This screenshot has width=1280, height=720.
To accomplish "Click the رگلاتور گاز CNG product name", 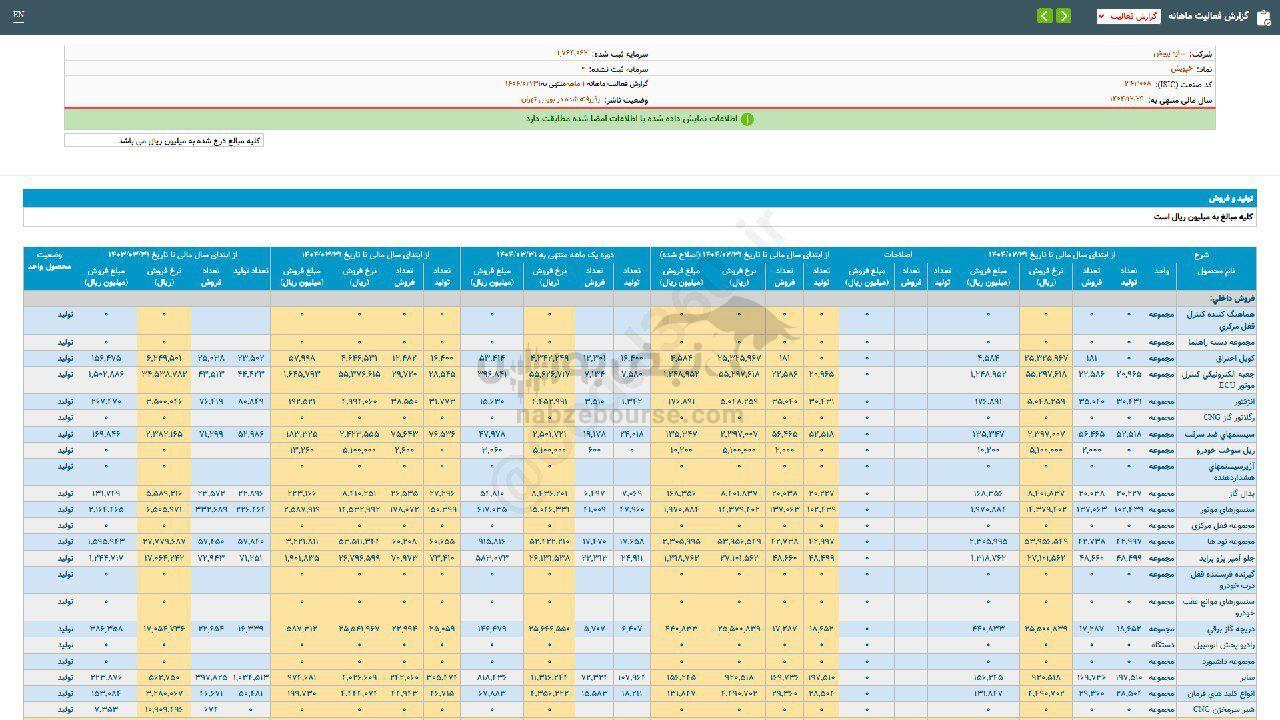I will click(1217, 417).
